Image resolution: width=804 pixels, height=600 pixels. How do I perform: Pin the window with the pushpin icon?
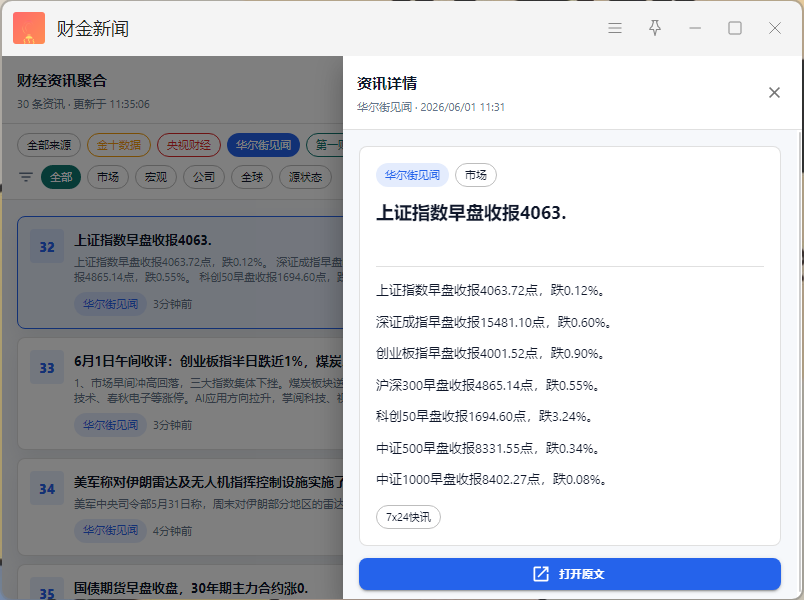(x=655, y=28)
